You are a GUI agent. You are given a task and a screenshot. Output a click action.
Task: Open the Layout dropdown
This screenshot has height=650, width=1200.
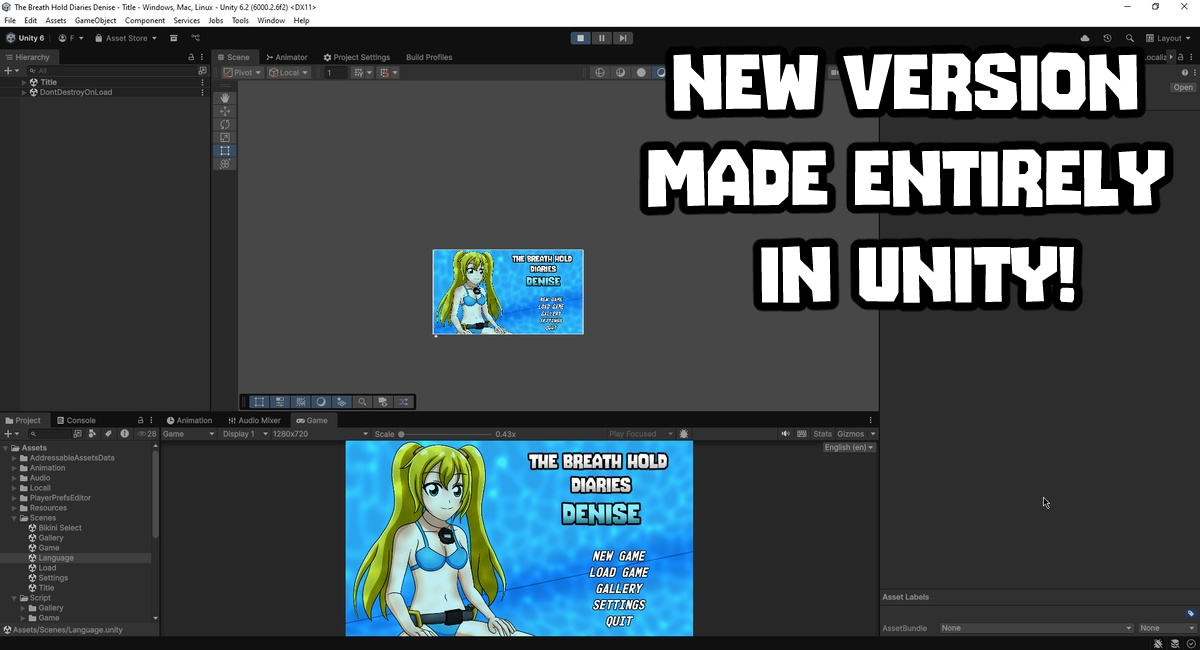tap(1169, 38)
